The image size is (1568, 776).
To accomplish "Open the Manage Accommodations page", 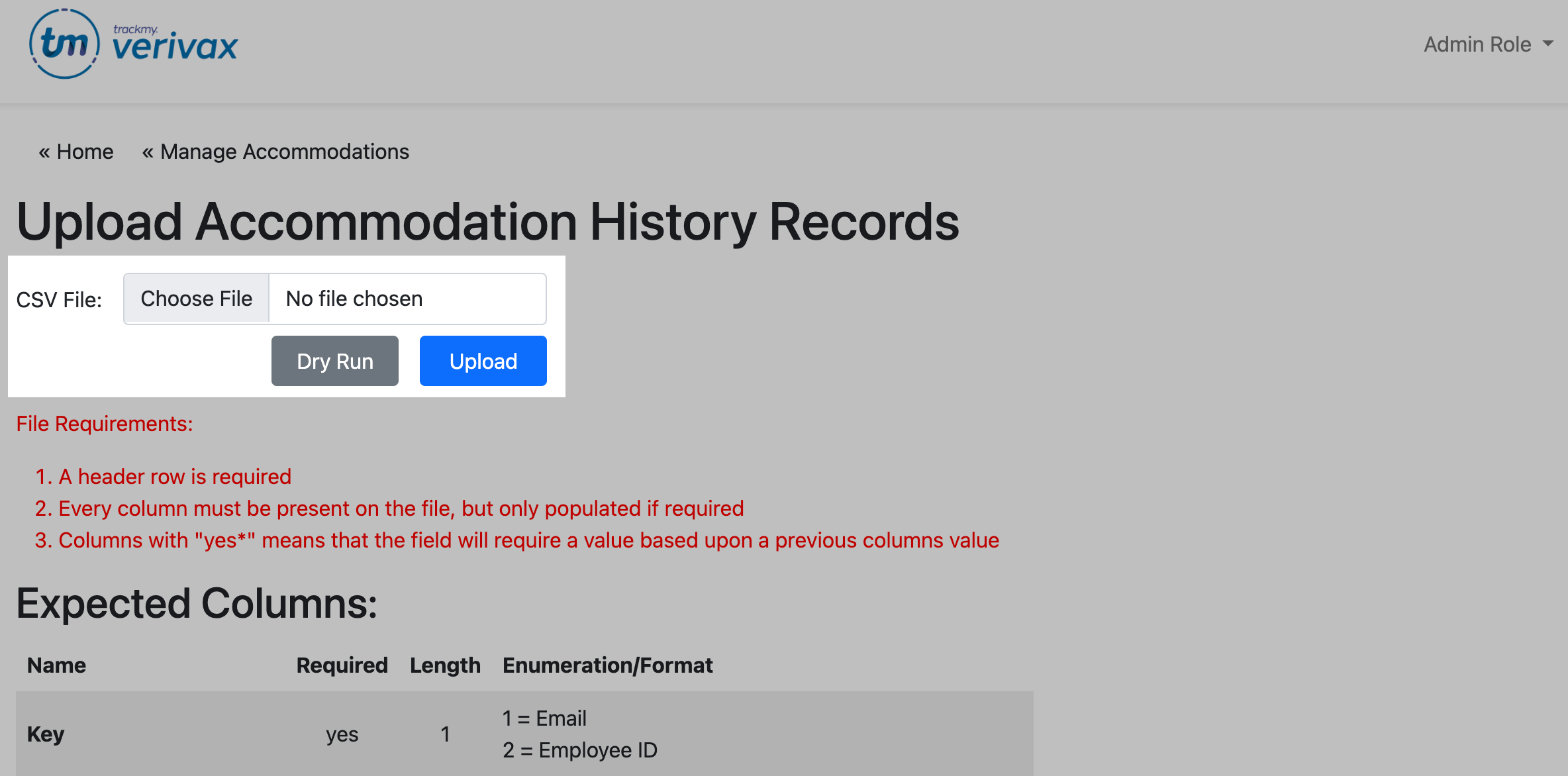I will pos(283,152).
